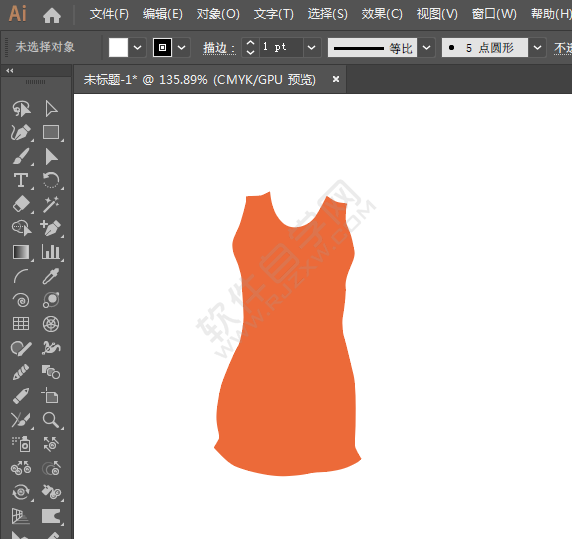572x539 pixels.
Task: Expand the stroke weight dropdown
Action: coord(311,47)
